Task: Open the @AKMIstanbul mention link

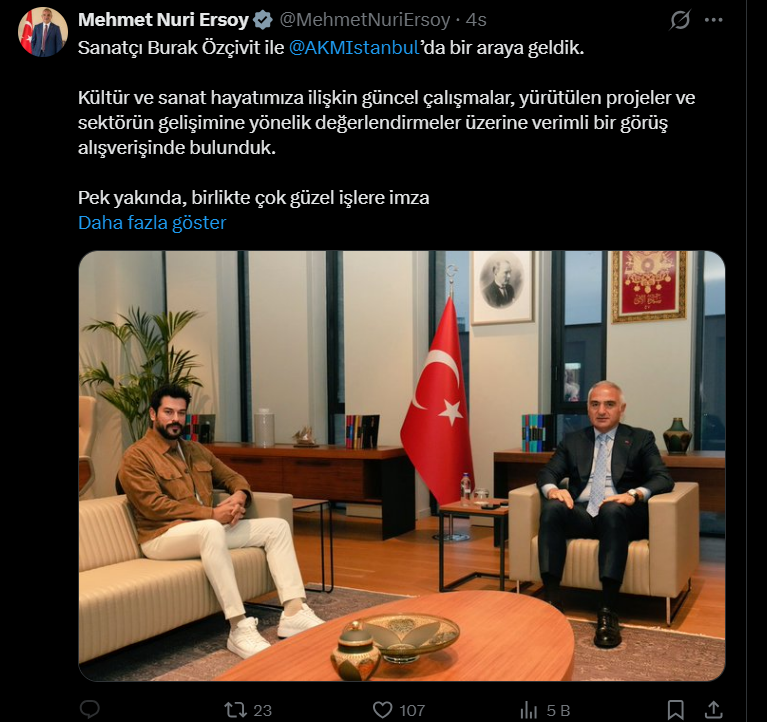Action: pyautogui.click(x=354, y=48)
